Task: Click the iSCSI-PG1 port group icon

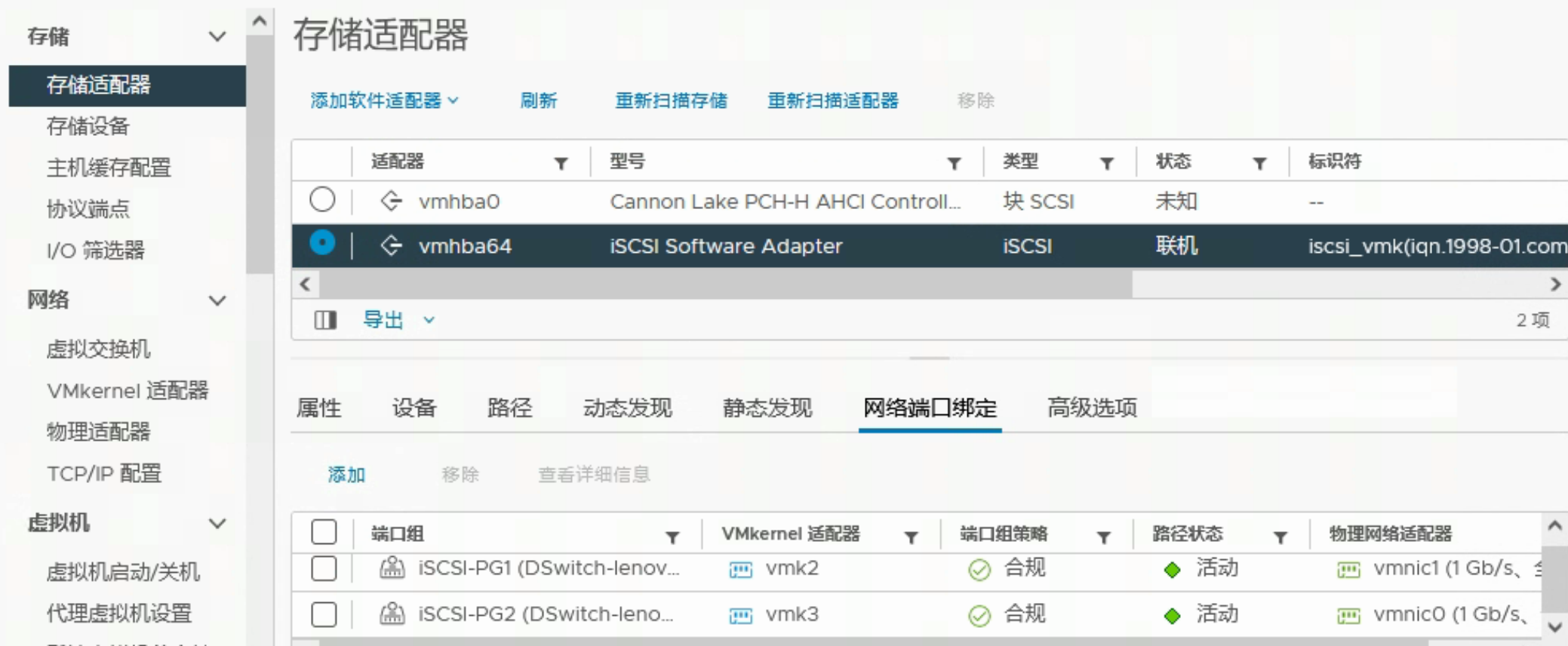Action: [392, 568]
